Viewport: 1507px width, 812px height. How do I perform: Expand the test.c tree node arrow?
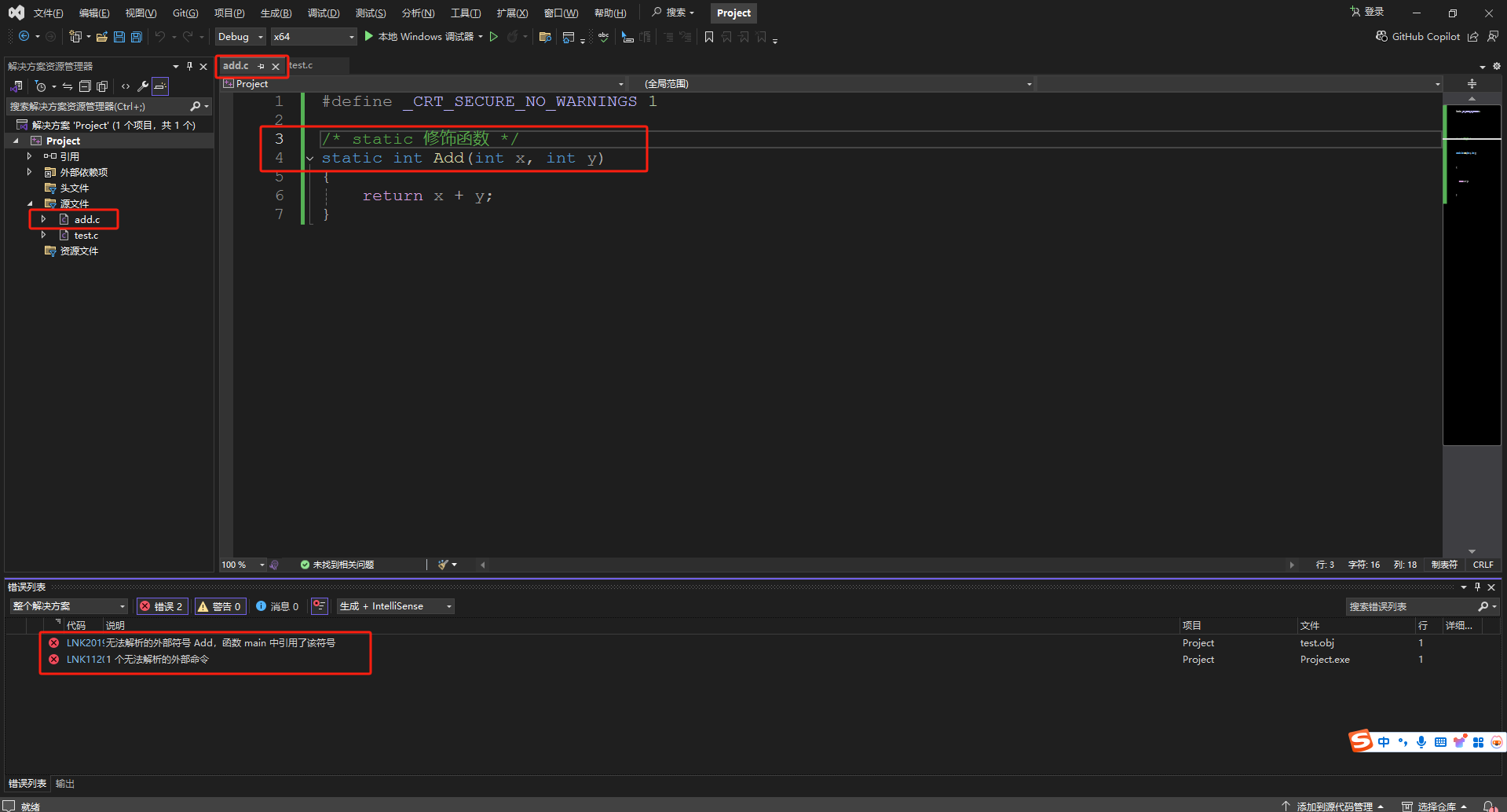[44, 235]
